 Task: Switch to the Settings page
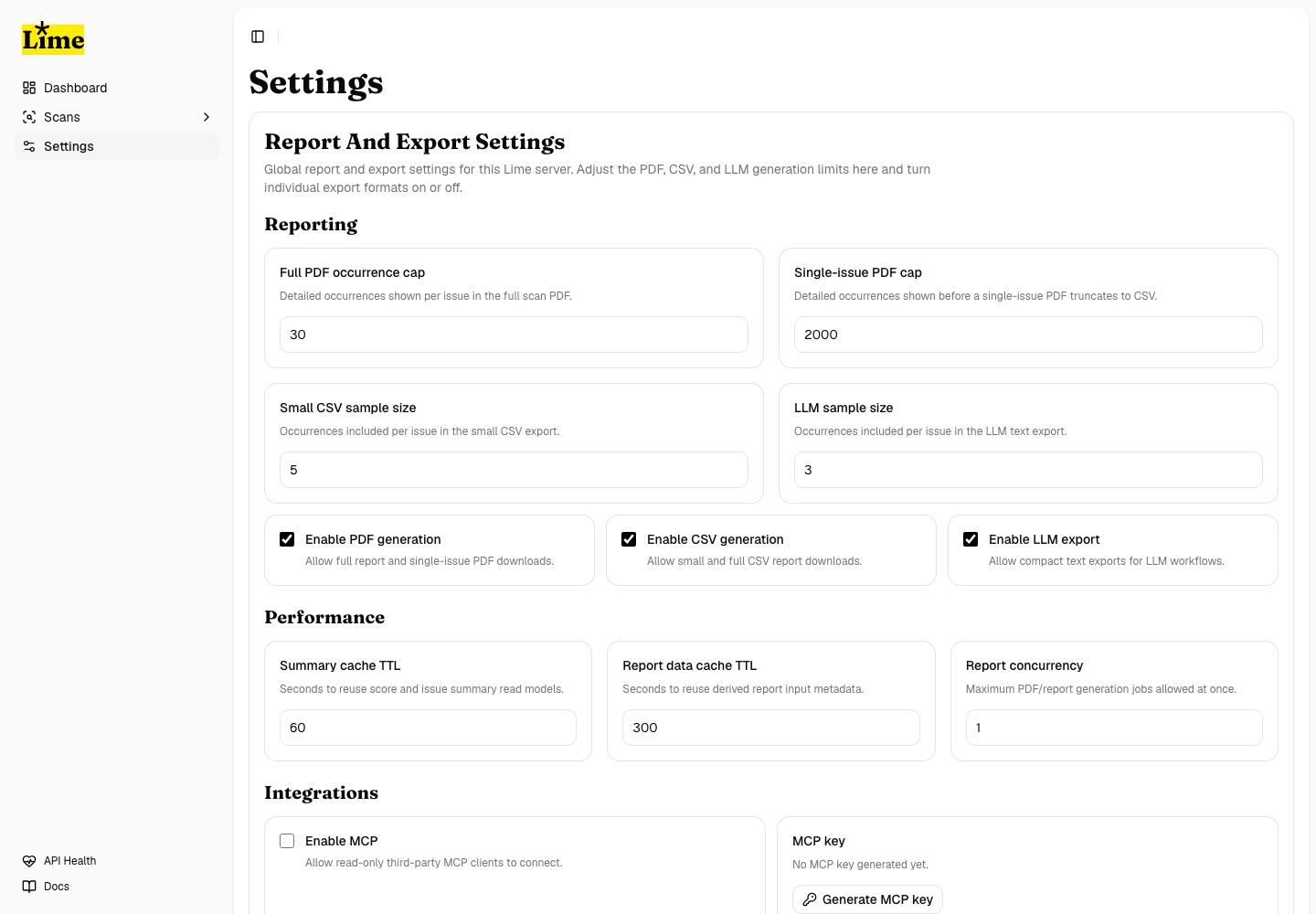[69, 146]
